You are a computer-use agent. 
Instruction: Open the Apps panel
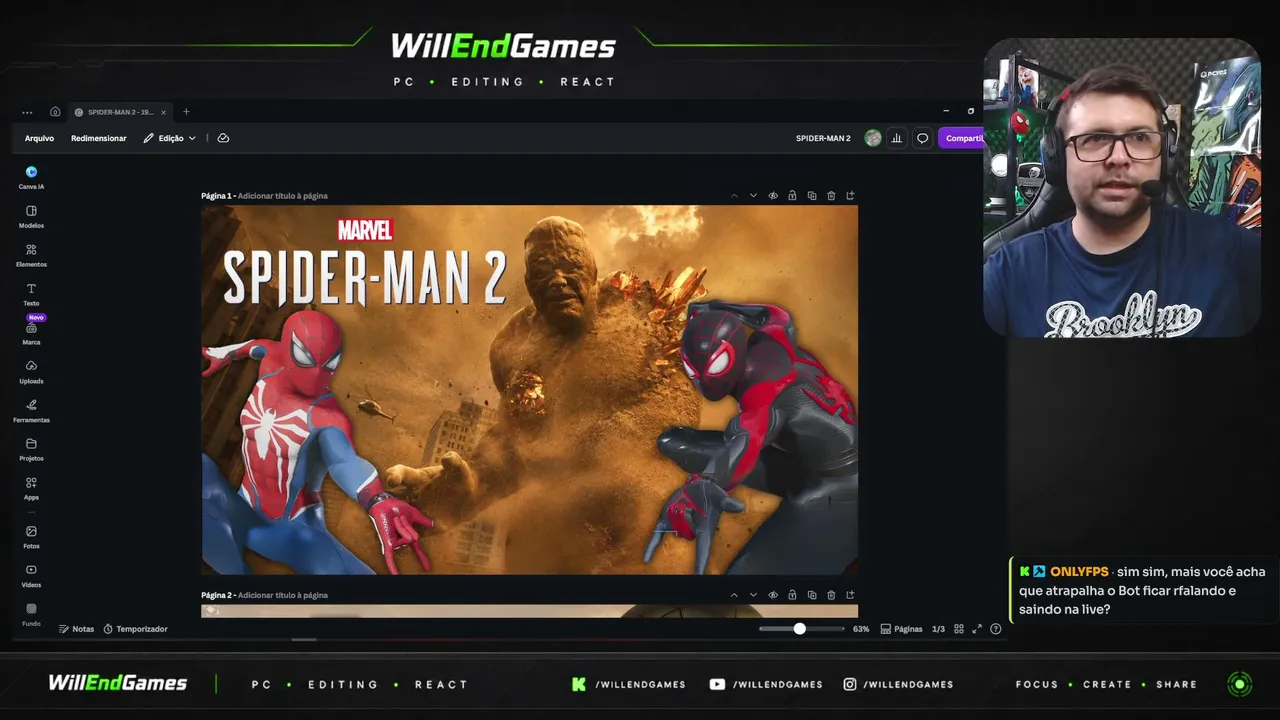pyautogui.click(x=31, y=488)
